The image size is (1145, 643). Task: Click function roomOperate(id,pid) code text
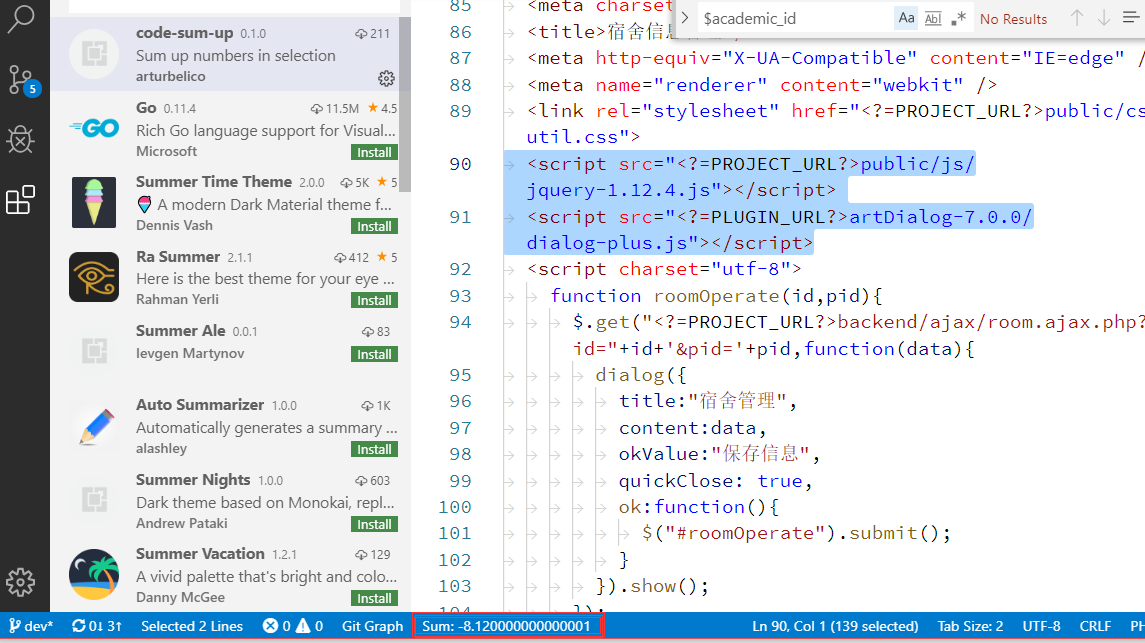(x=717, y=296)
